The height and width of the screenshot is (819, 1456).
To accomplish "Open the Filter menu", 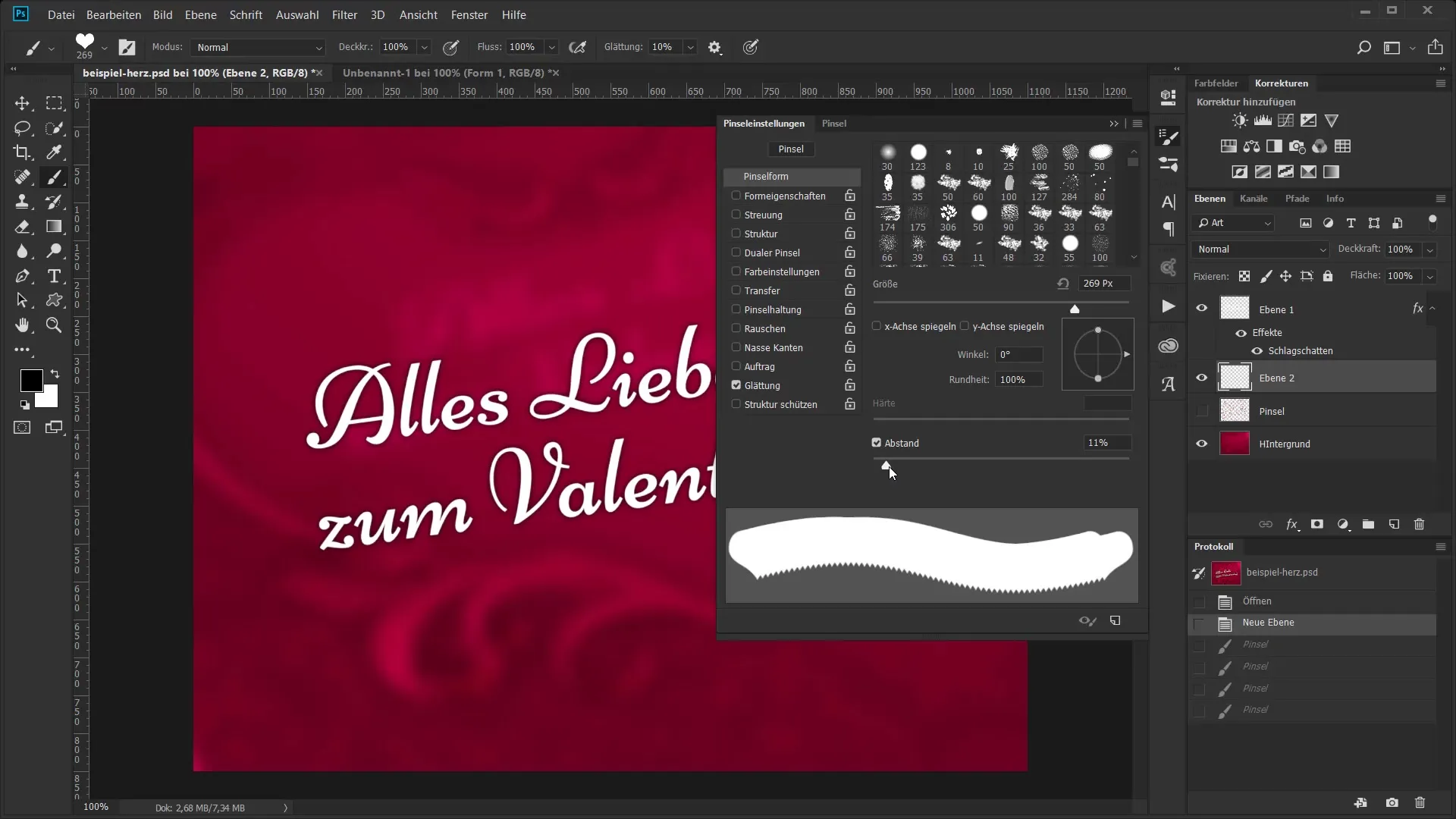I will (344, 14).
